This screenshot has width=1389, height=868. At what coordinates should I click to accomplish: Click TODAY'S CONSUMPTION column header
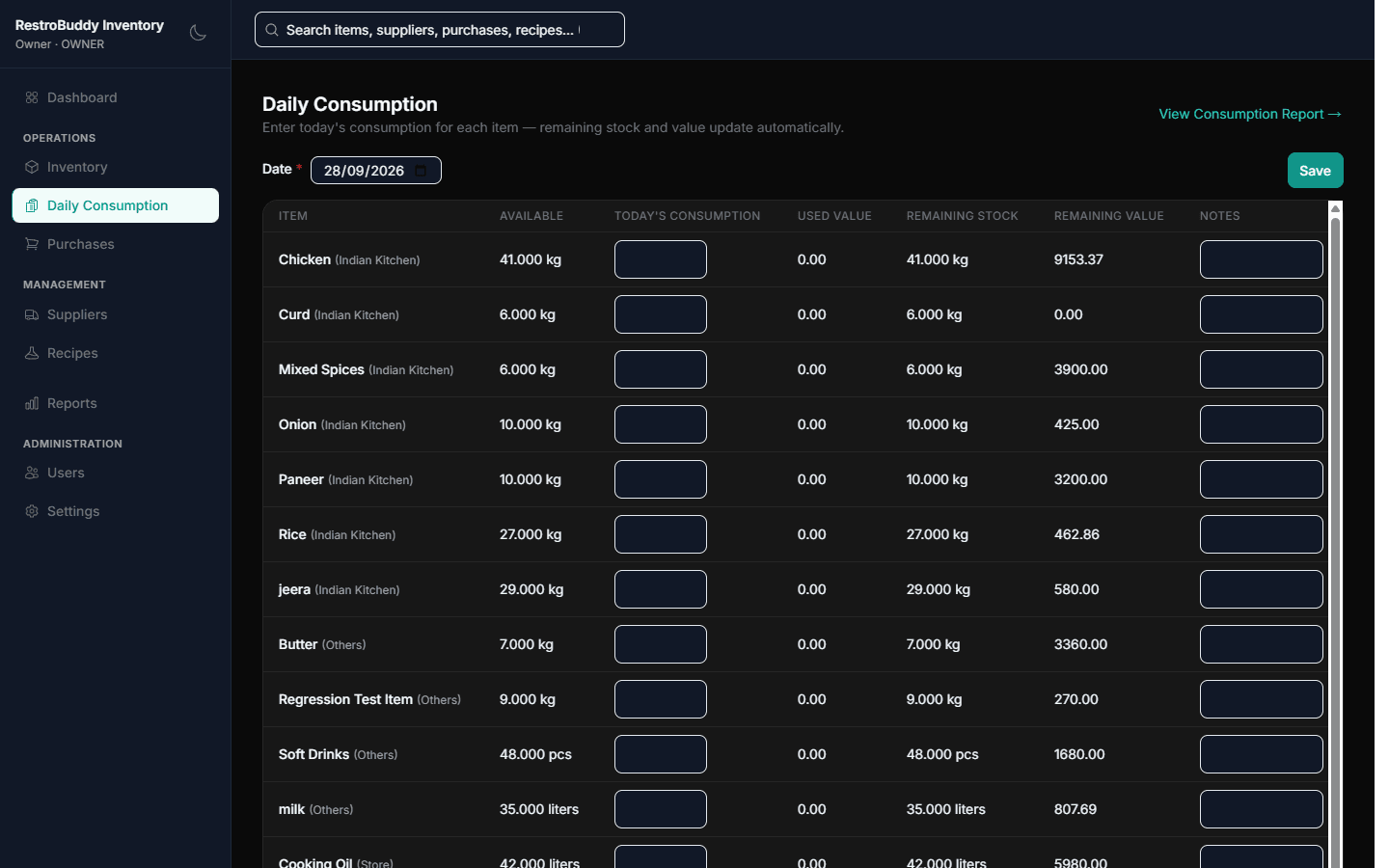687,216
